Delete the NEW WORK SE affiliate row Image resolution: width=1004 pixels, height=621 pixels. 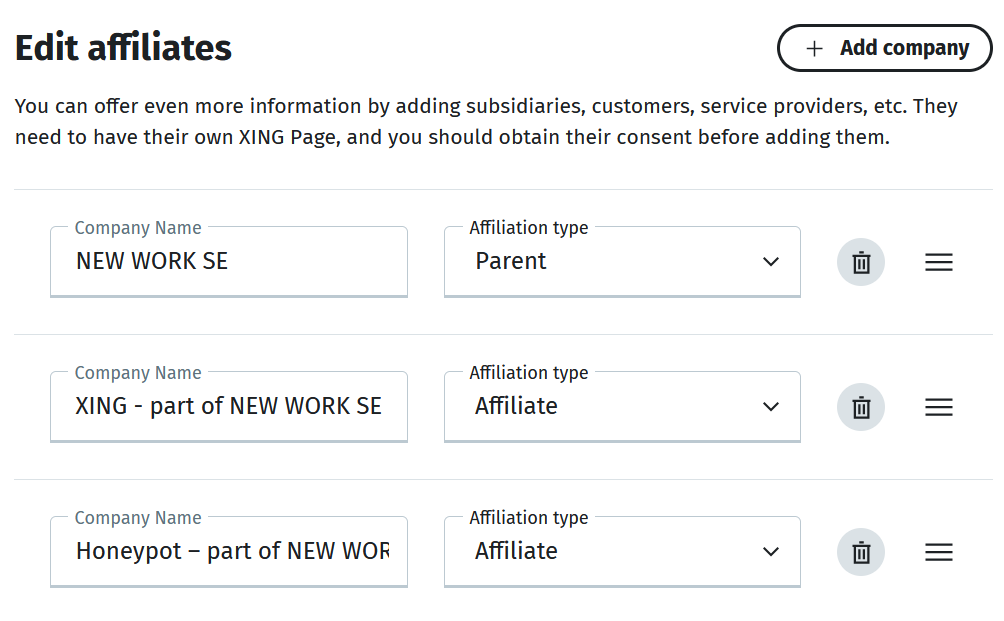[x=860, y=262]
